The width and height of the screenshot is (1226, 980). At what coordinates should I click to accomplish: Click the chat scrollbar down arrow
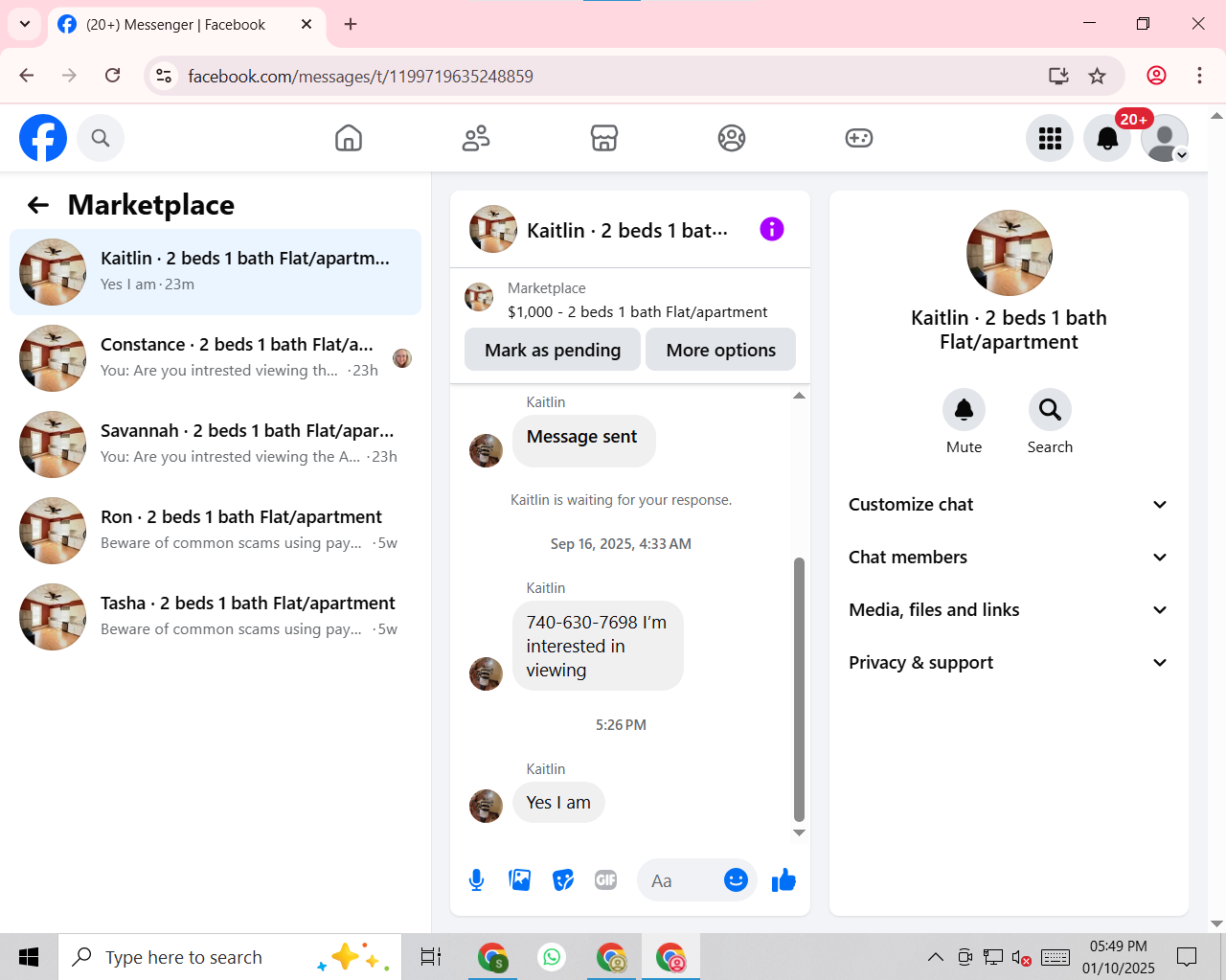point(799,832)
